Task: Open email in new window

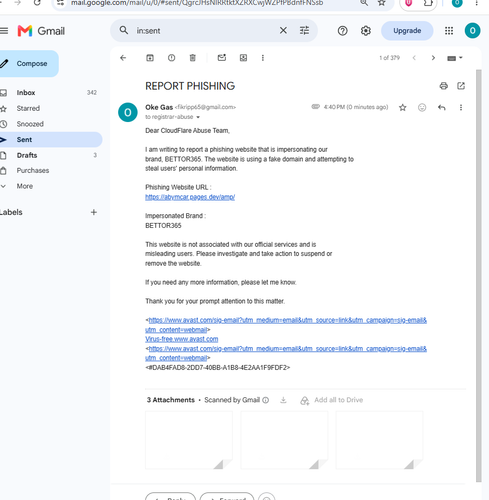Action: 461,86
